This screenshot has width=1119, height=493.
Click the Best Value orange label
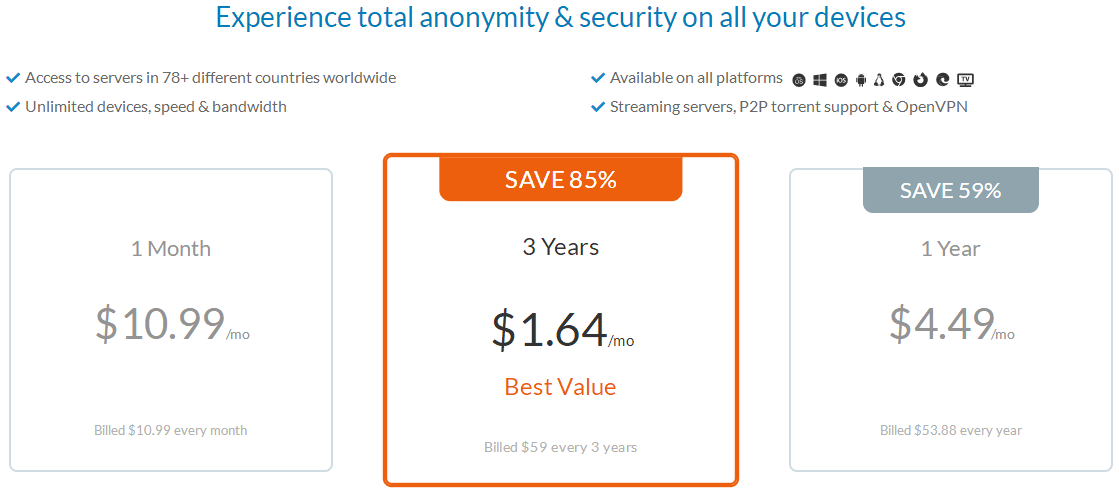[x=560, y=386]
